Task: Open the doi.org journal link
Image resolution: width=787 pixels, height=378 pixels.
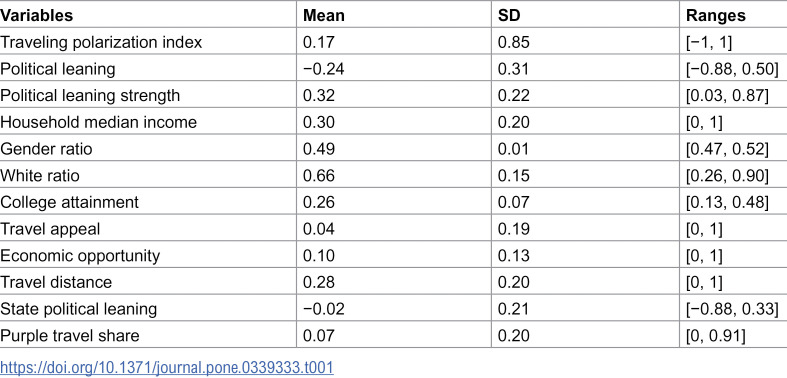Action: [x=167, y=367]
